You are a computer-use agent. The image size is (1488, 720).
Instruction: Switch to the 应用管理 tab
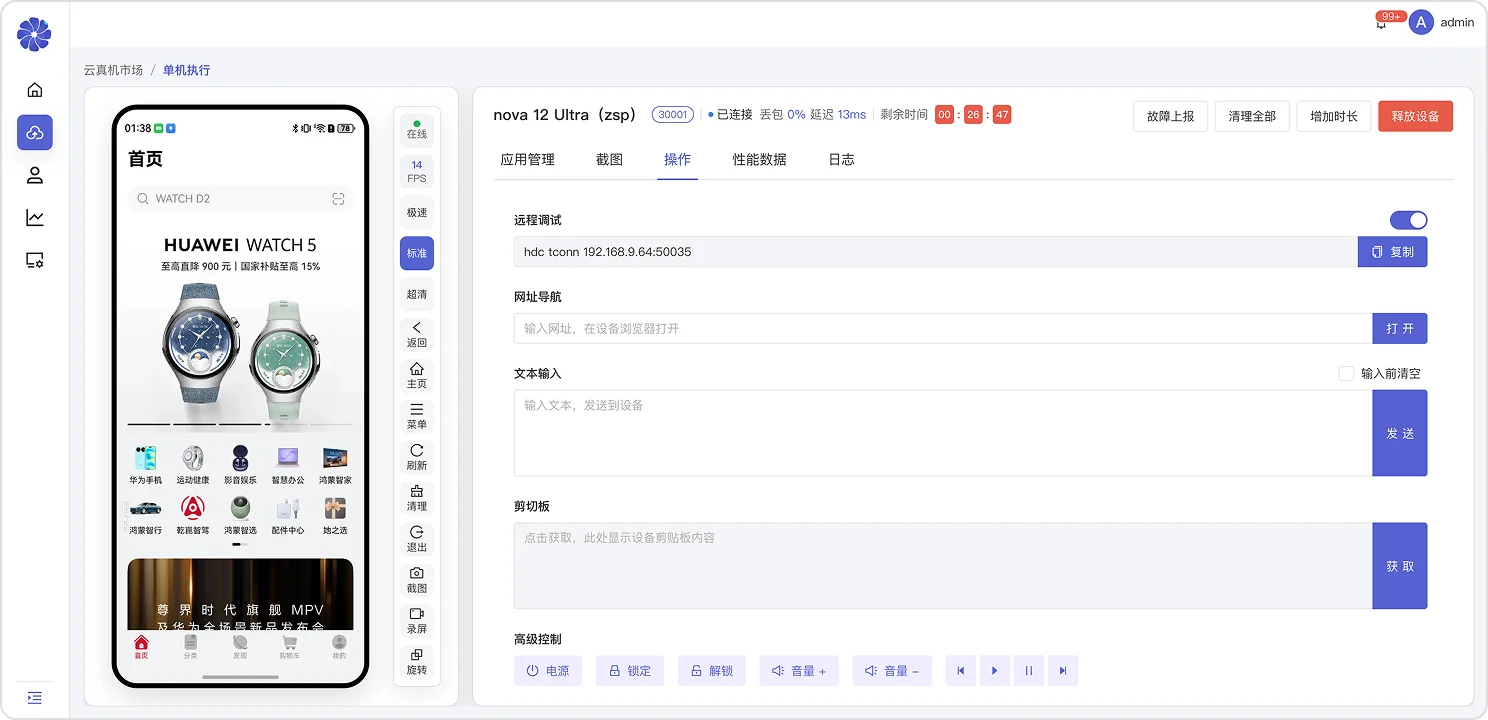(527, 159)
